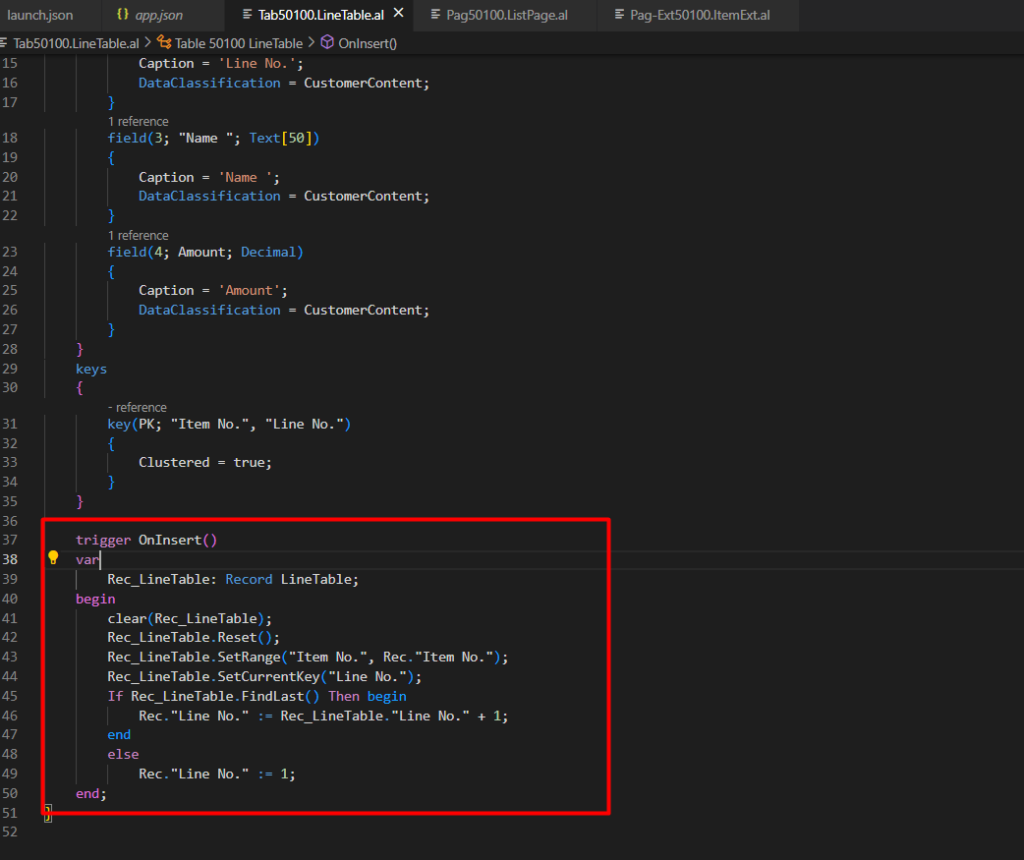Select the Tab50100.LineTable.al tab
Viewport: 1024px width, 860px height.
coord(321,15)
